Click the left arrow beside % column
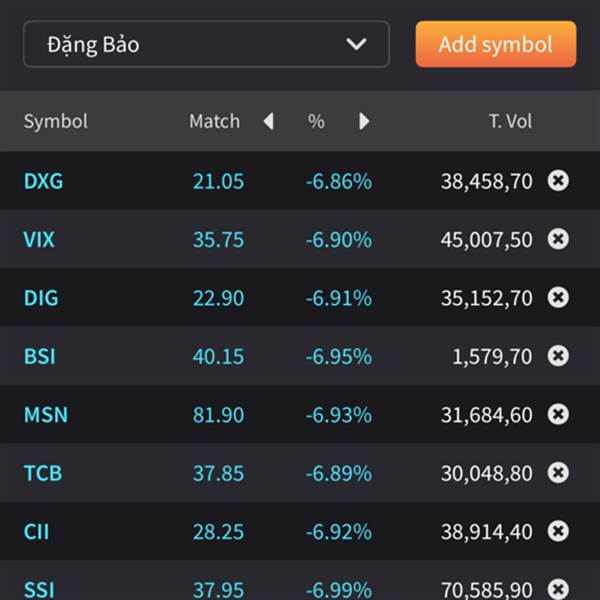Screen dimensions: 600x600 pyautogui.click(x=268, y=121)
